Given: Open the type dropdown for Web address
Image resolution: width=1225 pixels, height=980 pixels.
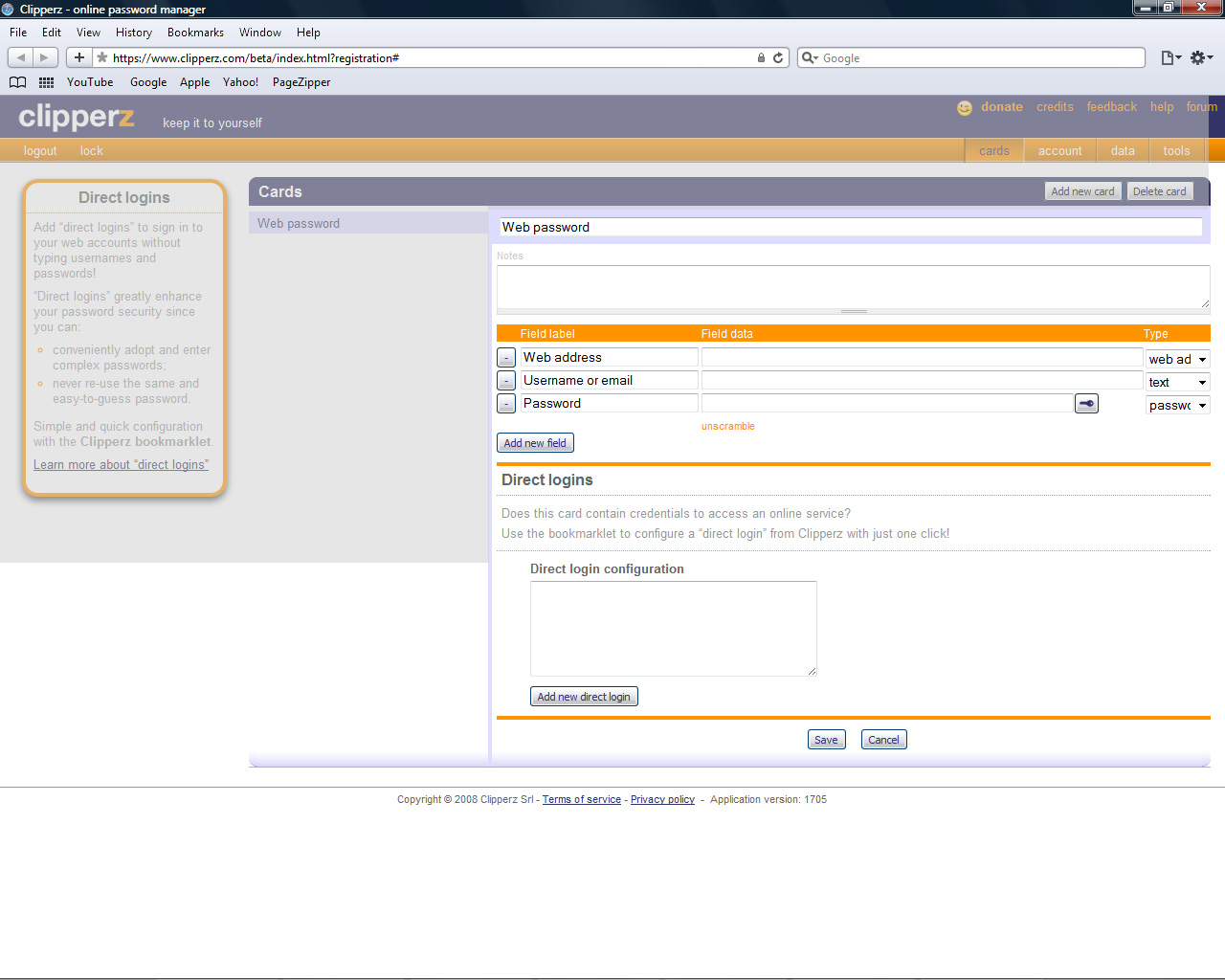Looking at the screenshot, I should [x=1177, y=359].
